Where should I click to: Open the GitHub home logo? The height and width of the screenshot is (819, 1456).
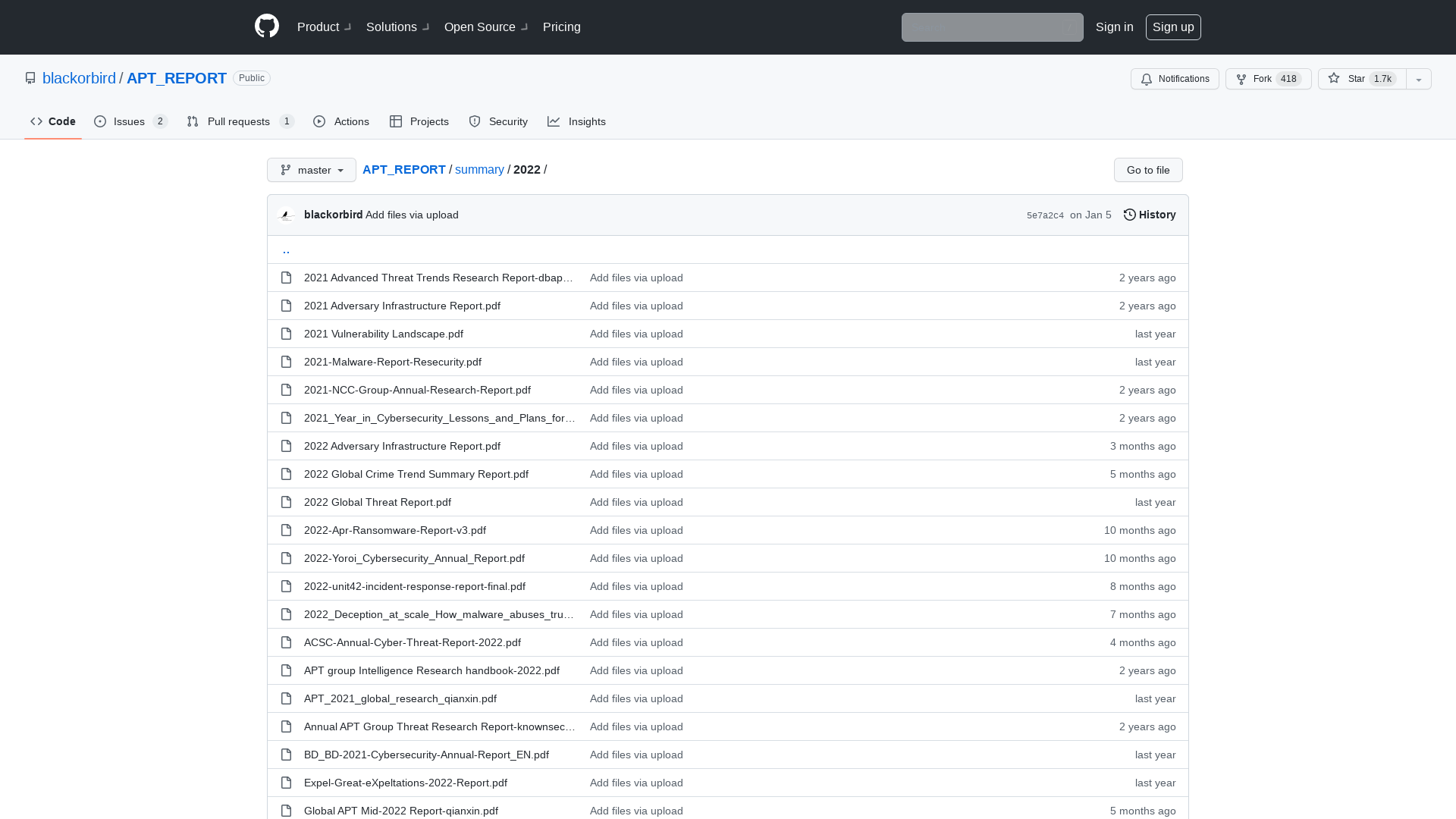click(267, 27)
